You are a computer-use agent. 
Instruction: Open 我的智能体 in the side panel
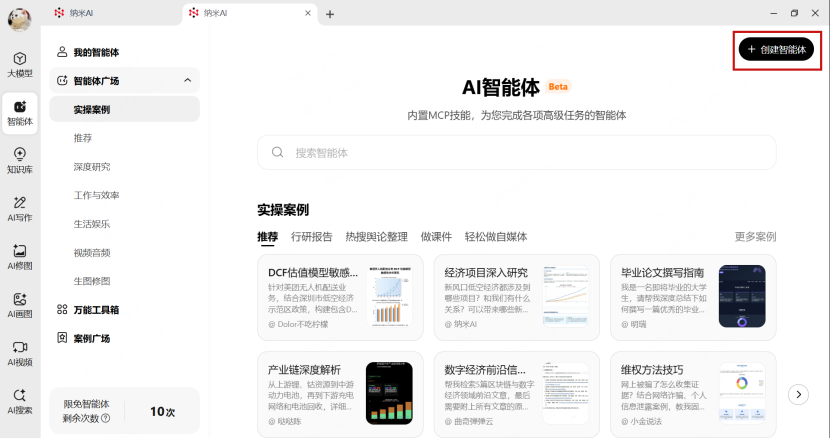[x=96, y=52]
